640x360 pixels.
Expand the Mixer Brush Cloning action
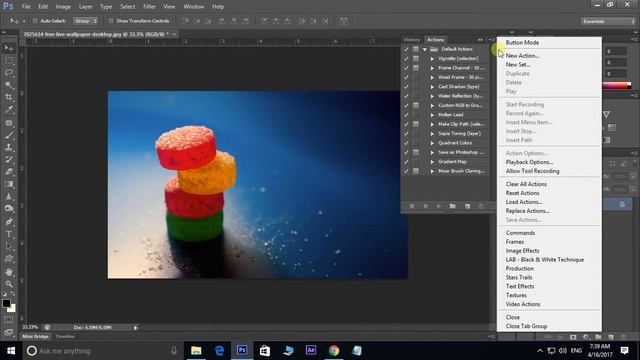pyautogui.click(x=432, y=171)
